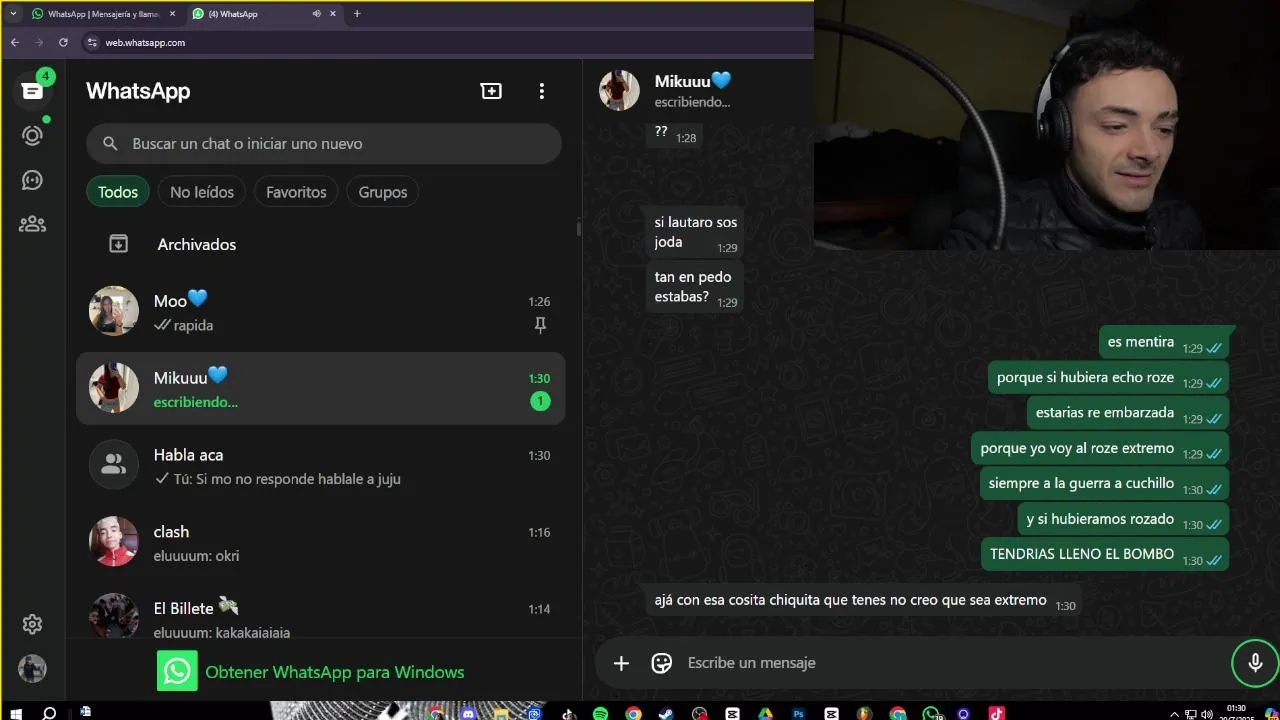Image resolution: width=1280 pixels, height=720 pixels.
Task: Select the Todos filter chip
Action: 118,192
